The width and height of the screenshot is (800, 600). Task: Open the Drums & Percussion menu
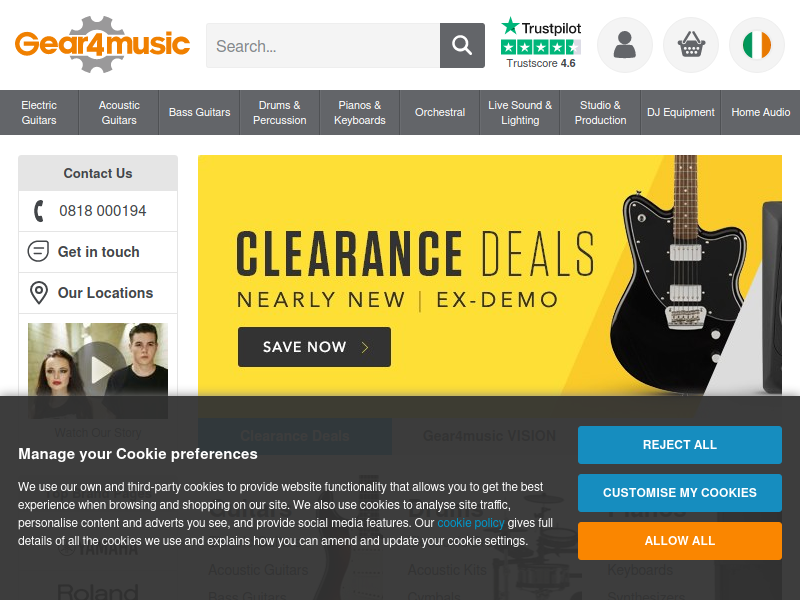[x=280, y=112]
